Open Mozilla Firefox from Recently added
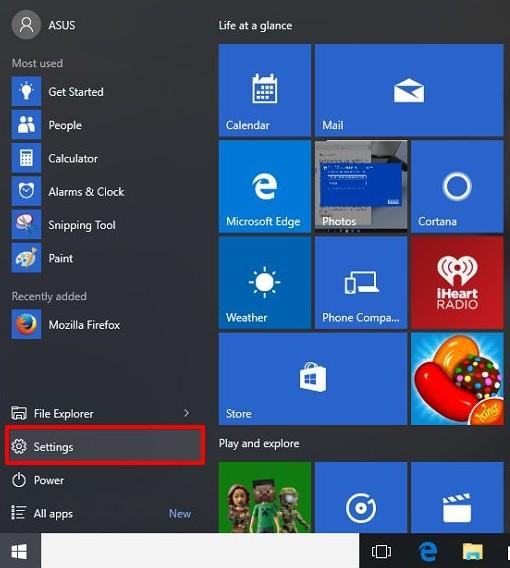The height and width of the screenshot is (568, 510). [x=105, y=325]
